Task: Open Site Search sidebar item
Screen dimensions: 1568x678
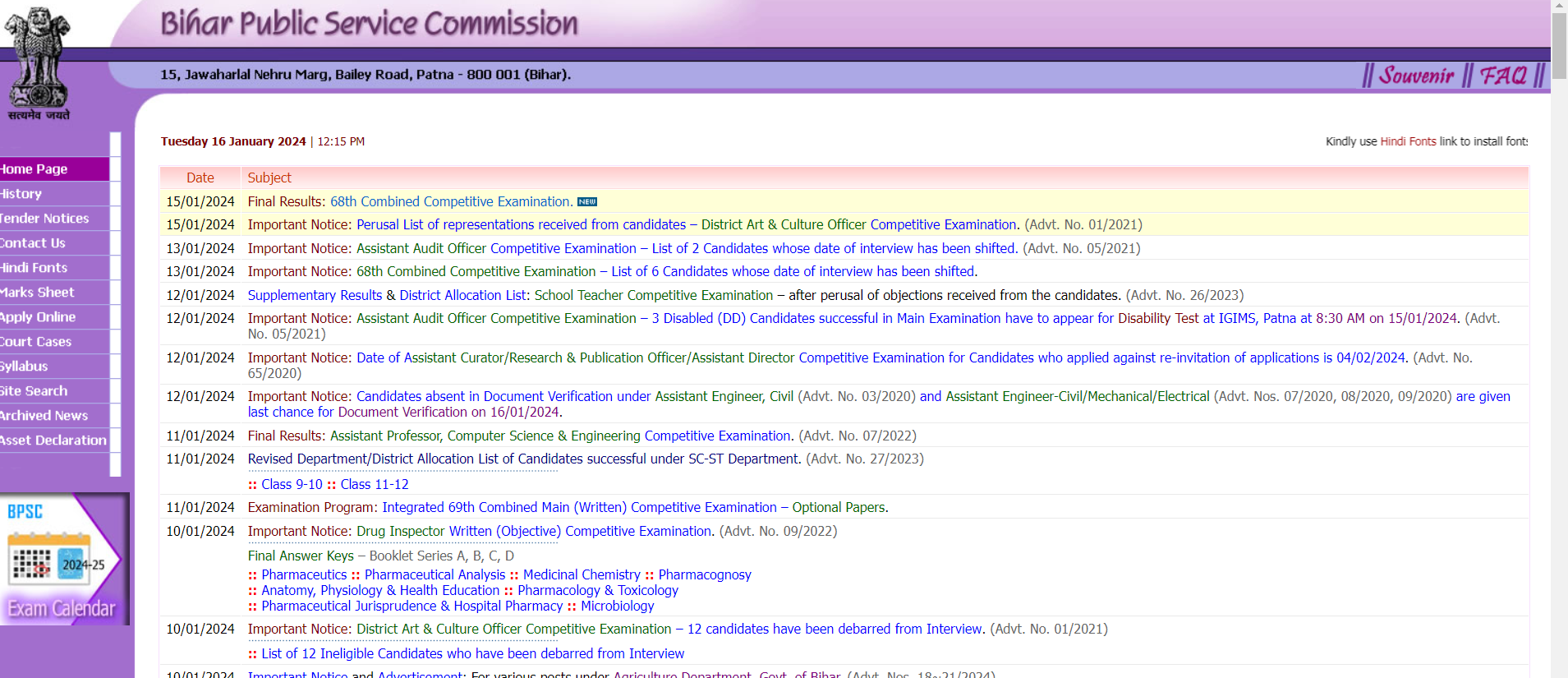Action: click(54, 391)
